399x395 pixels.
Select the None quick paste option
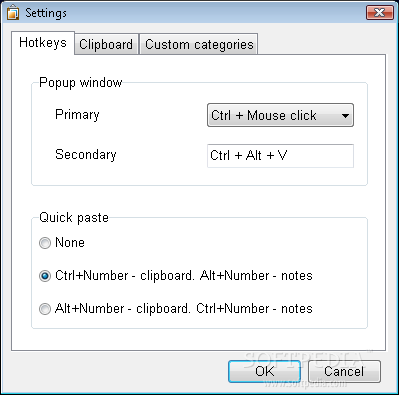coord(45,243)
